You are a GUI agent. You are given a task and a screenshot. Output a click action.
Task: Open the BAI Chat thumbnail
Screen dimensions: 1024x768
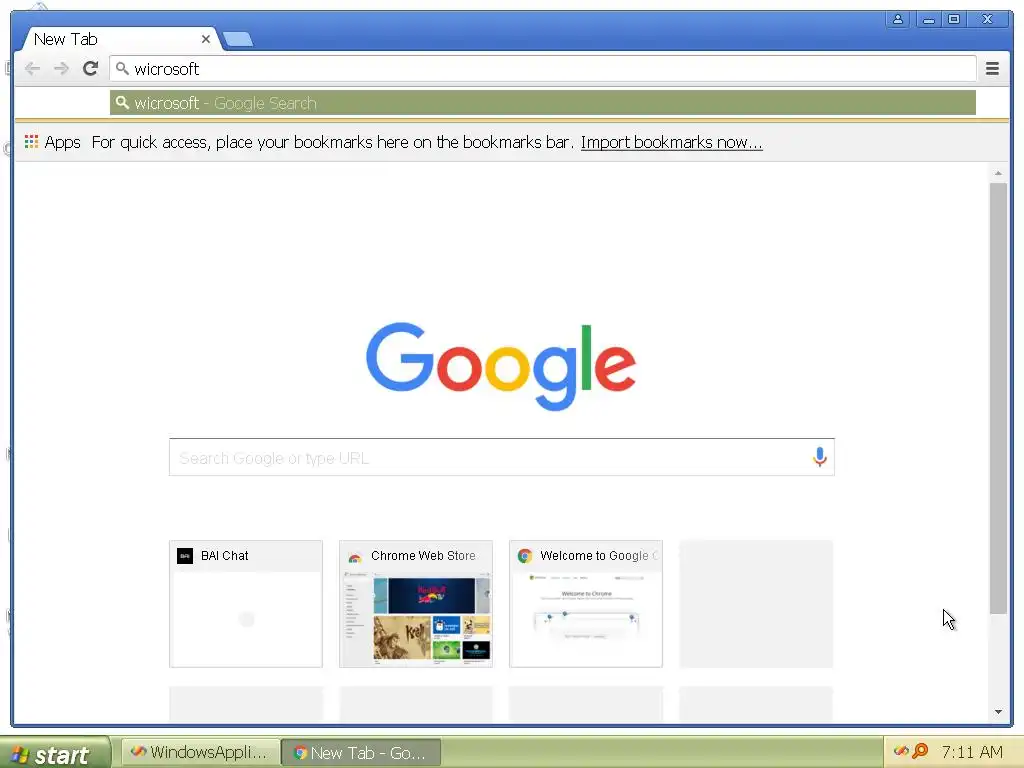pos(246,604)
